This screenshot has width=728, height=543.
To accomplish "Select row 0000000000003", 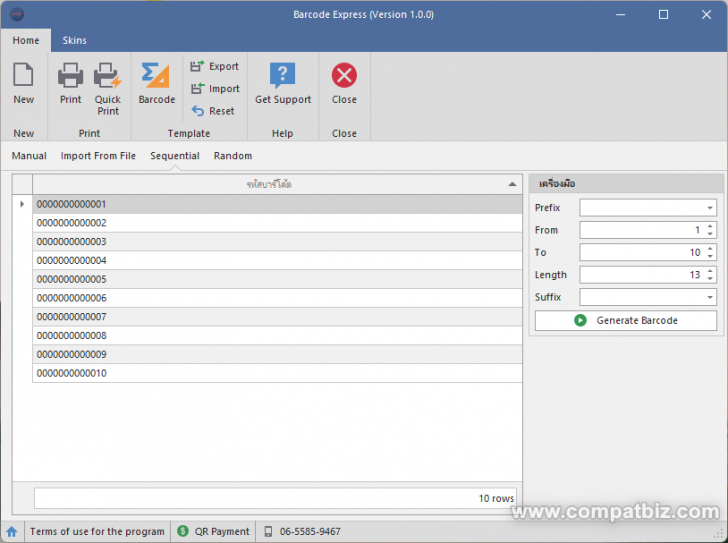I will coord(277,242).
